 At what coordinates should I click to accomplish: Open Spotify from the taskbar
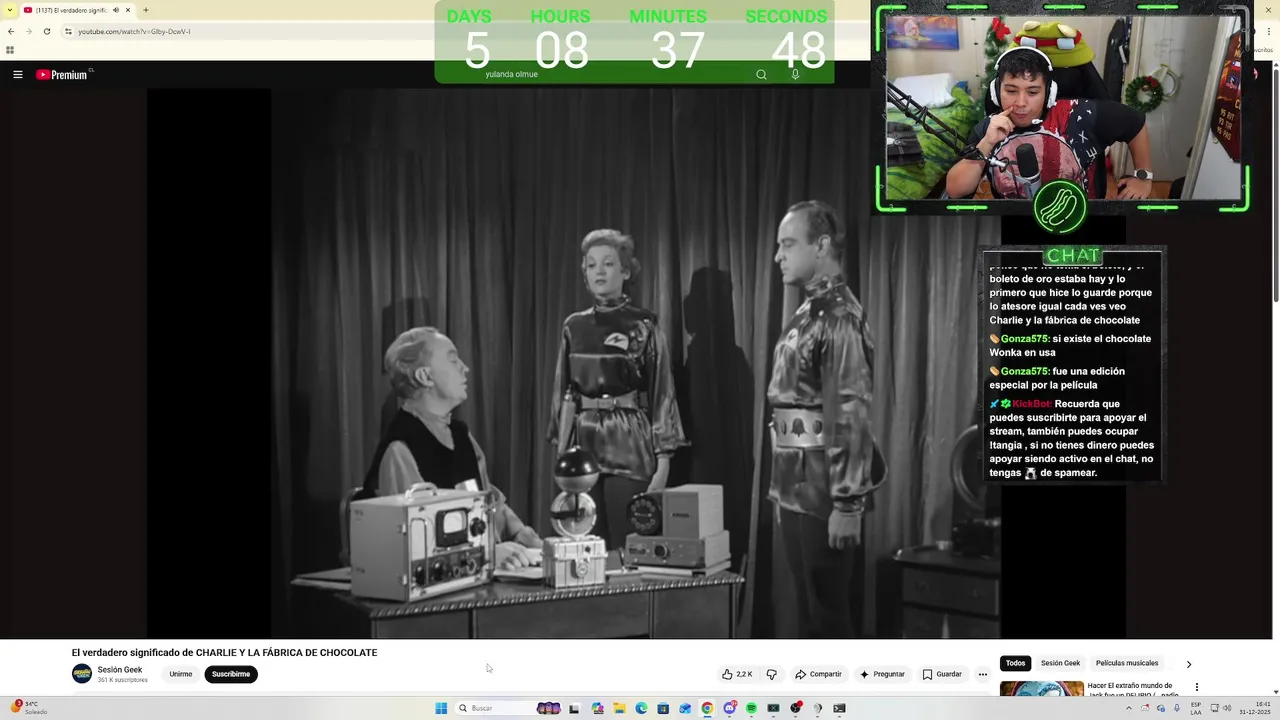[751, 708]
